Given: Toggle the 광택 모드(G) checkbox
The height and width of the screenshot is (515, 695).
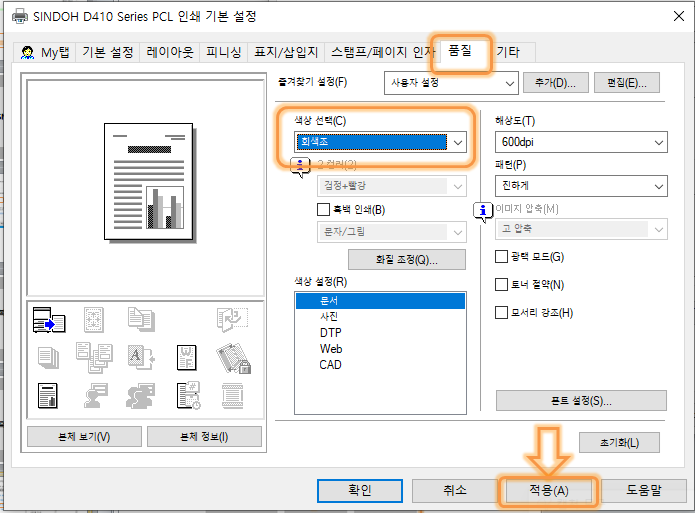Looking at the screenshot, I should [x=501, y=257].
